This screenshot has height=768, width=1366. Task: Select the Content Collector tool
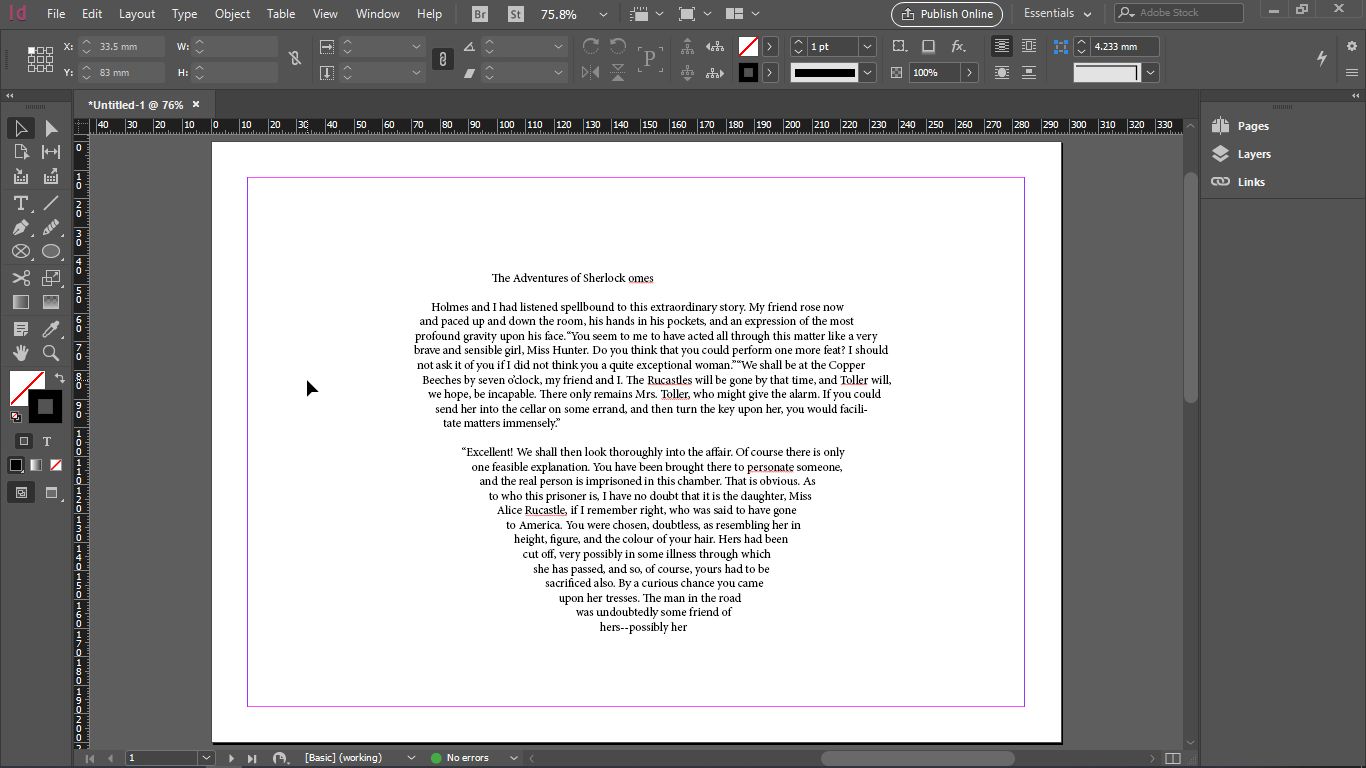[x=20, y=177]
